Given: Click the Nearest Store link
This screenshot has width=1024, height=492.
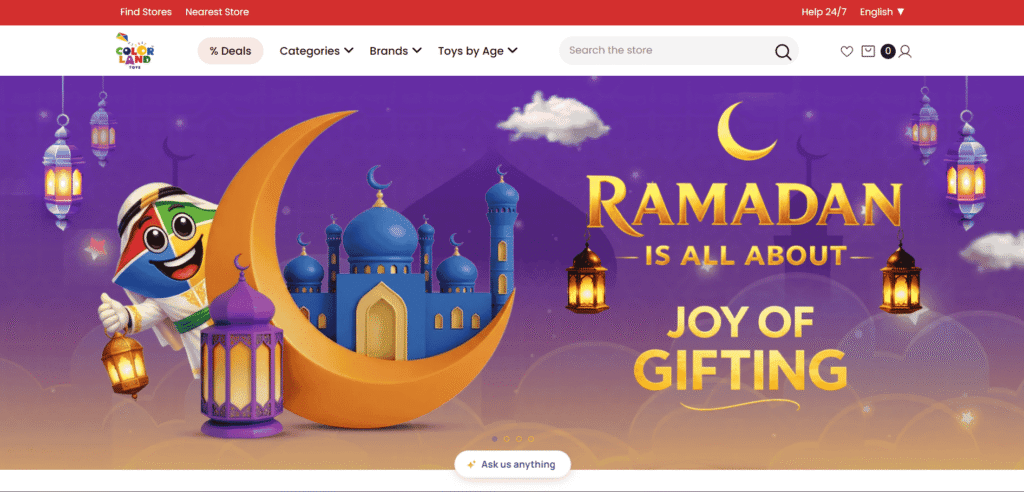Looking at the screenshot, I should [x=217, y=12].
